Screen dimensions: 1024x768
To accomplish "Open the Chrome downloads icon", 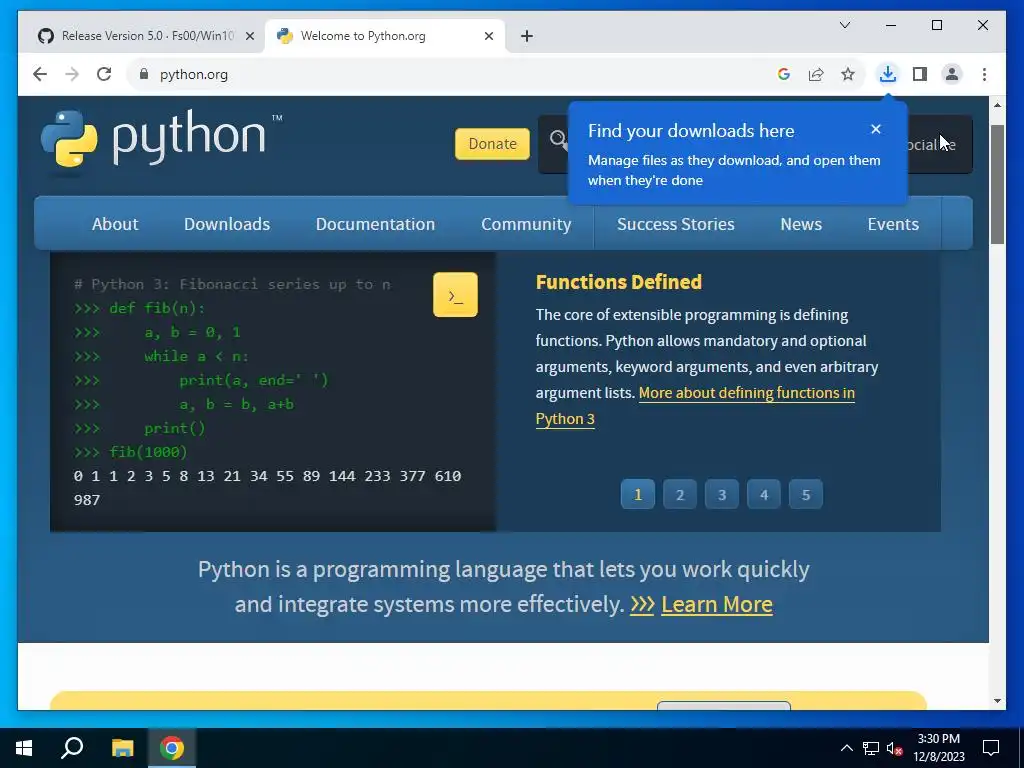I will [888, 74].
